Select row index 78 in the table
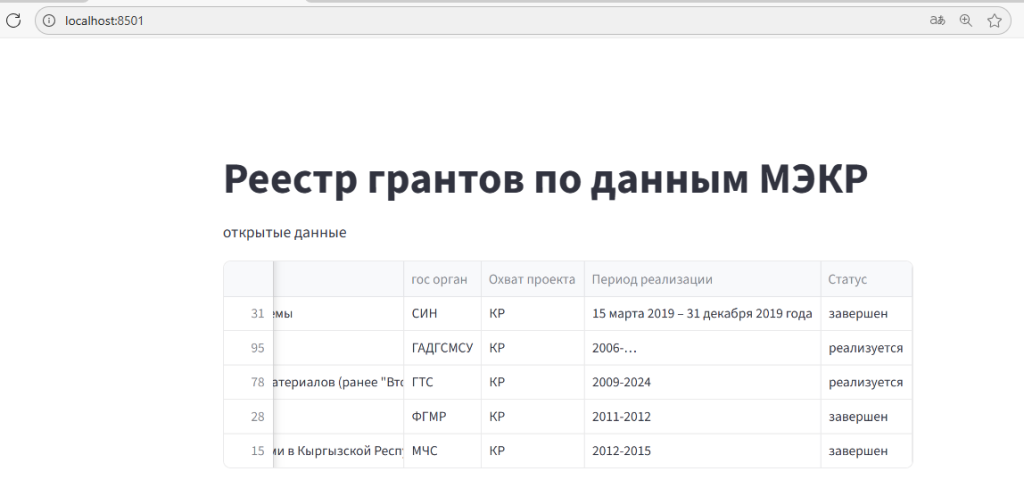1024x488 pixels. point(257,382)
